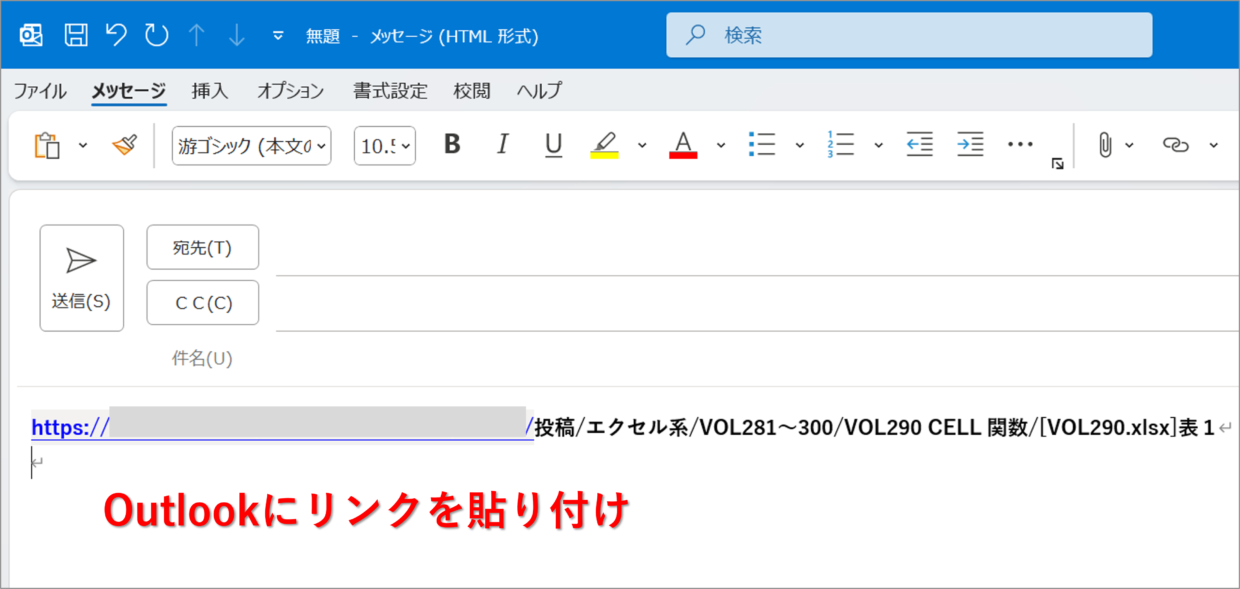
Task: Click the Insert Link chain icon
Action: 1176,145
